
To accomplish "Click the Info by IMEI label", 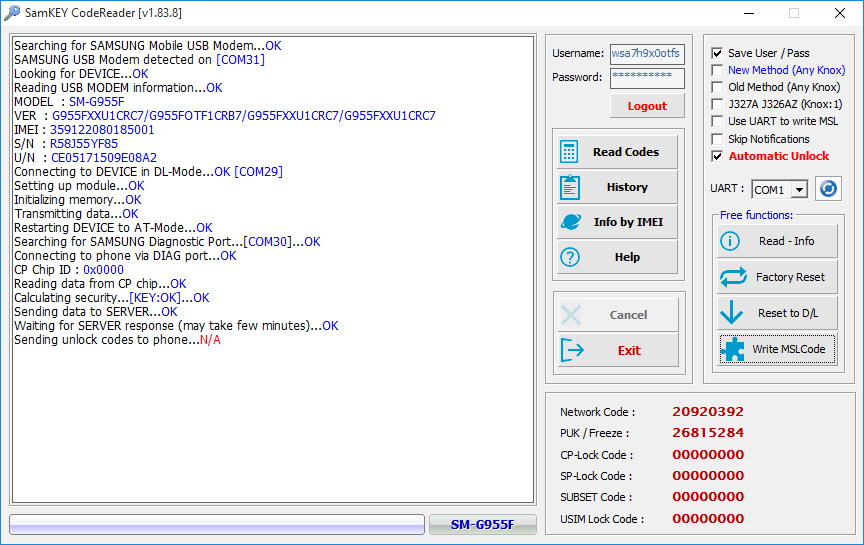I will [628, 222].
